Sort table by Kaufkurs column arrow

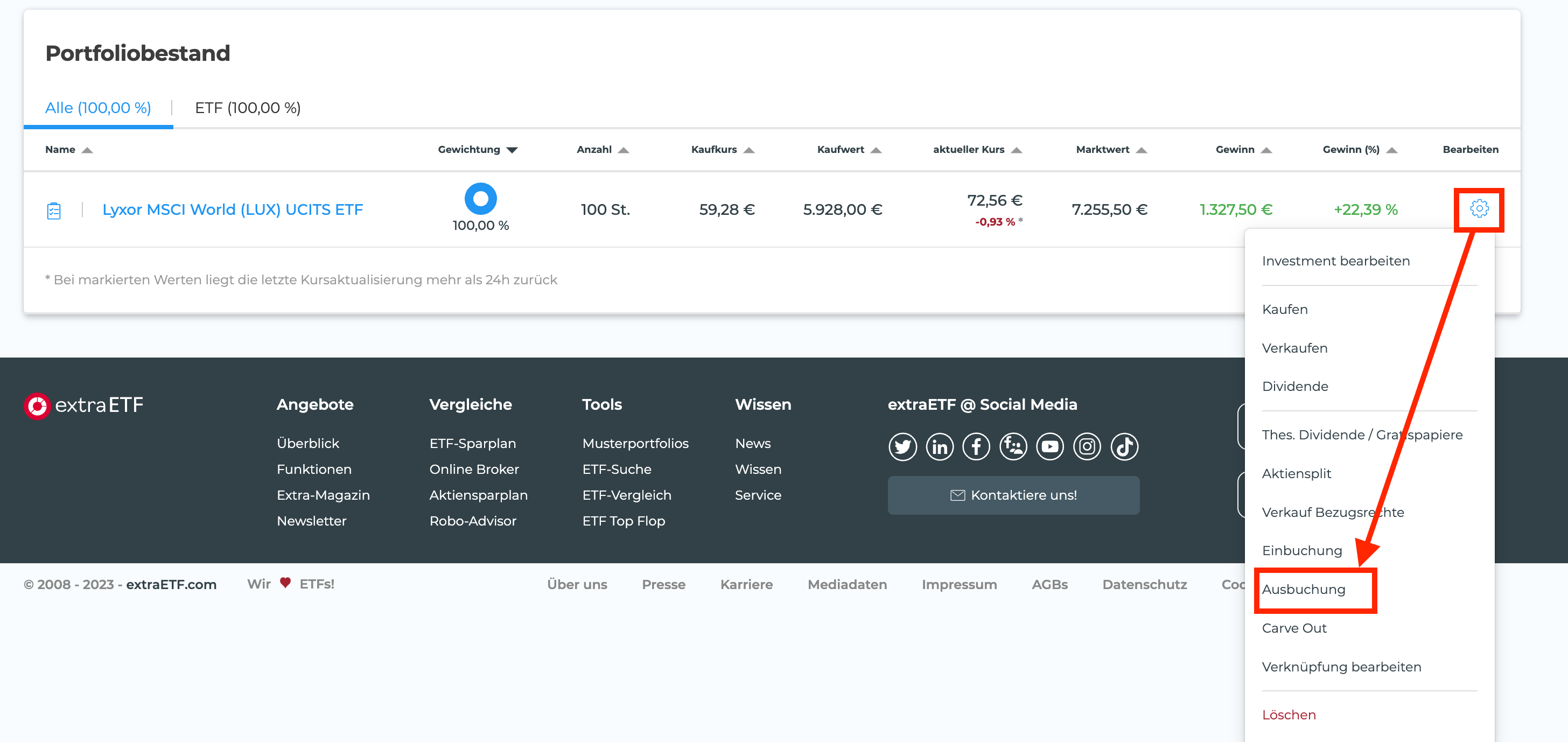(748, 150)
